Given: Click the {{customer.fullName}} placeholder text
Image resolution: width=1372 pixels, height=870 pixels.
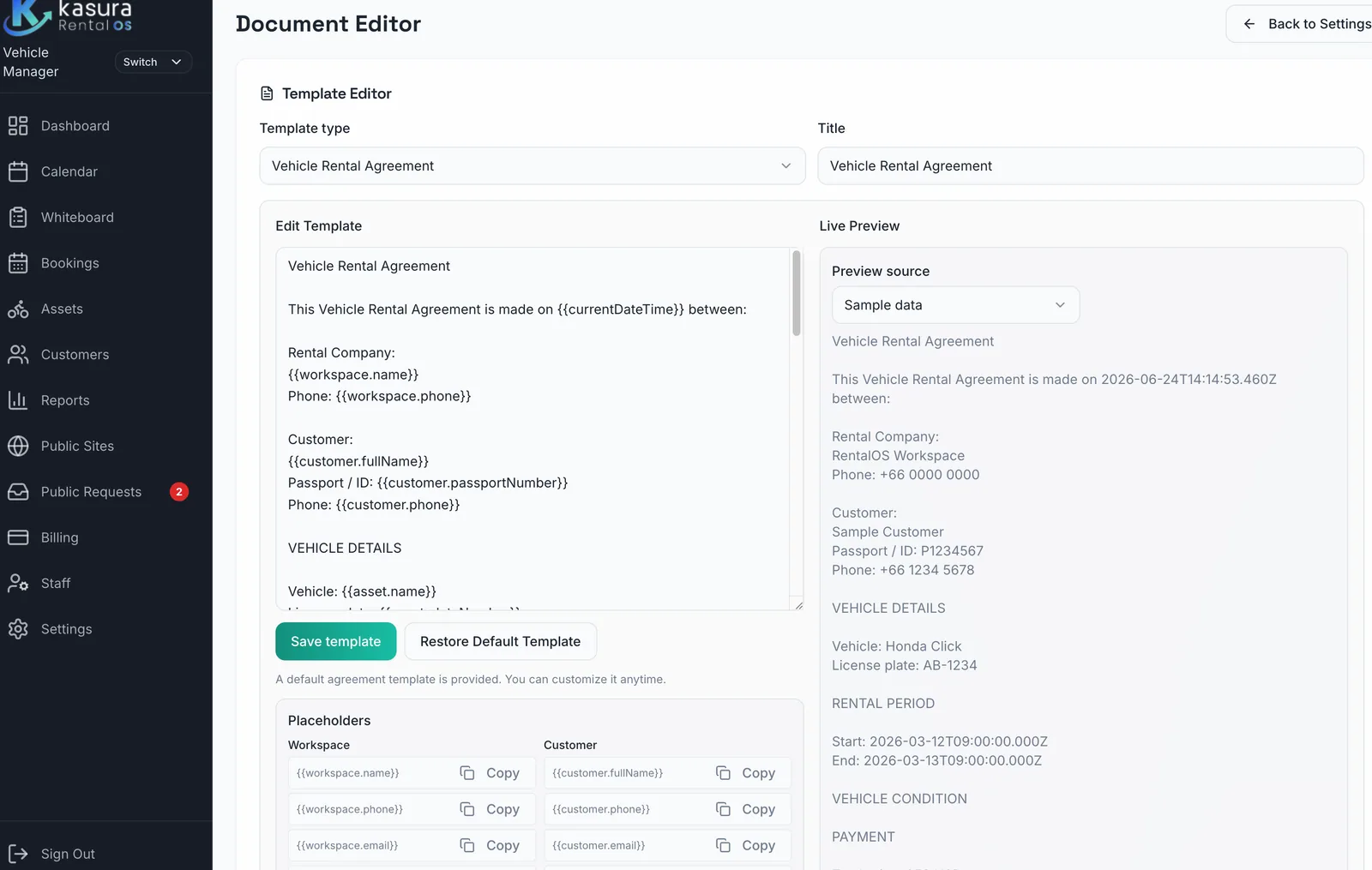Looking at the screenshot, I should point(608,773).
